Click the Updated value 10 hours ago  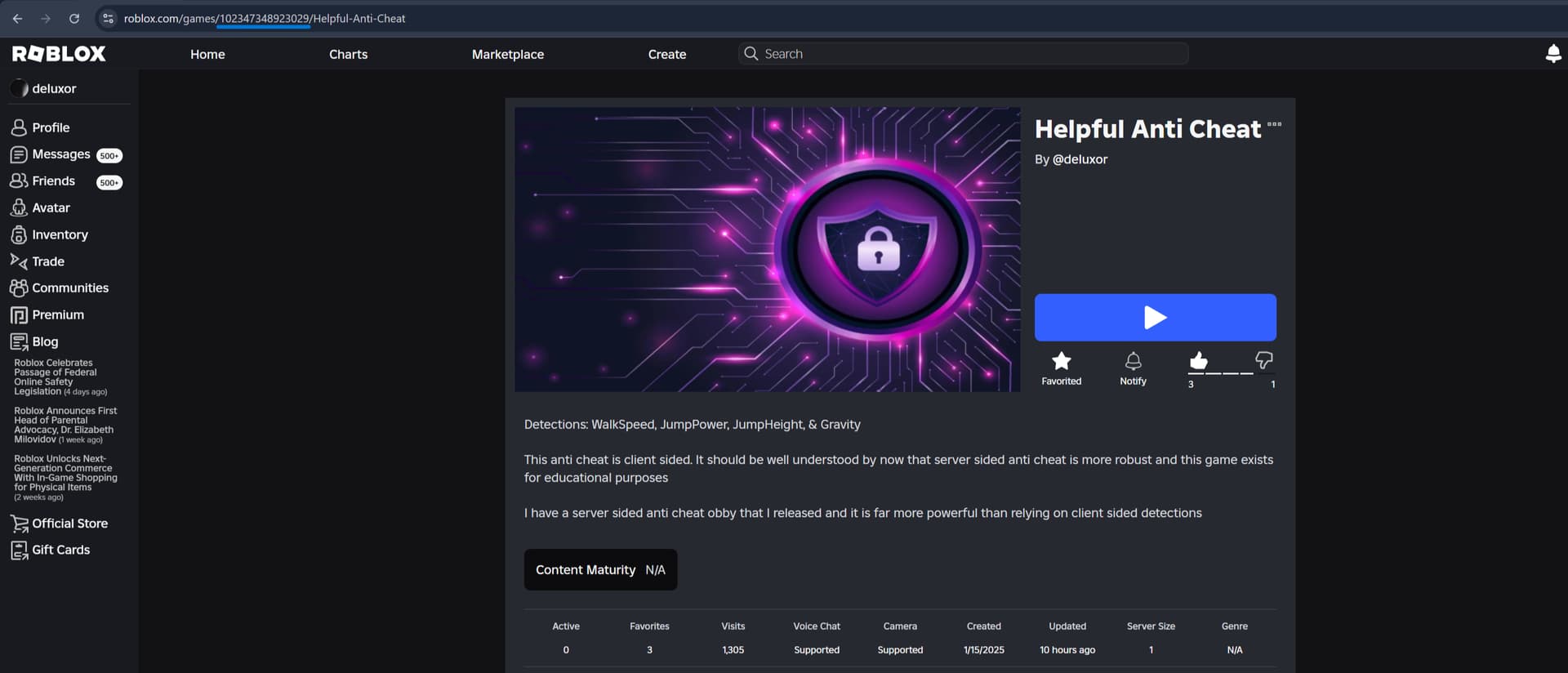1067,650
